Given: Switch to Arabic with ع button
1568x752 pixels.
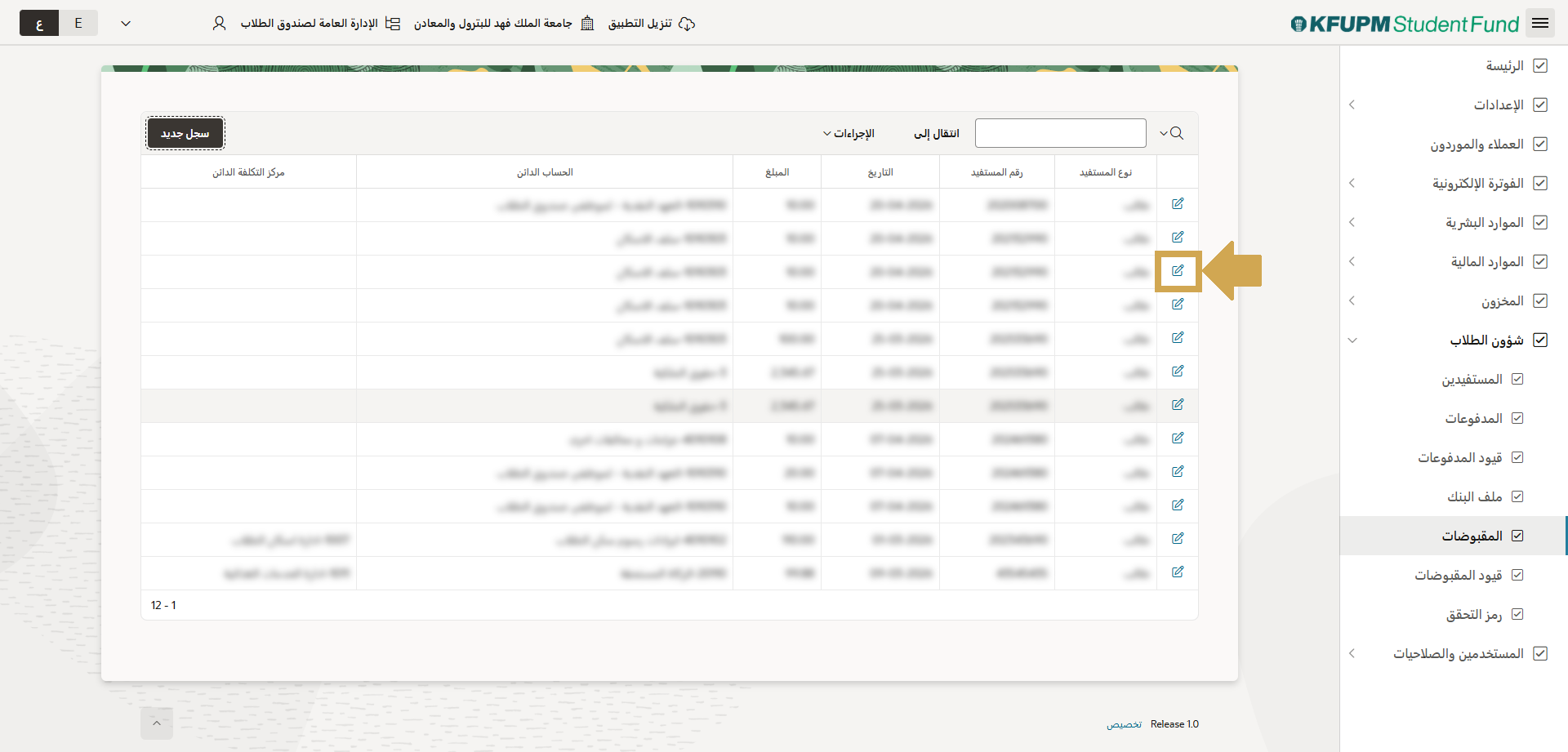Looking at the screenshot, I should click(39, 23).
